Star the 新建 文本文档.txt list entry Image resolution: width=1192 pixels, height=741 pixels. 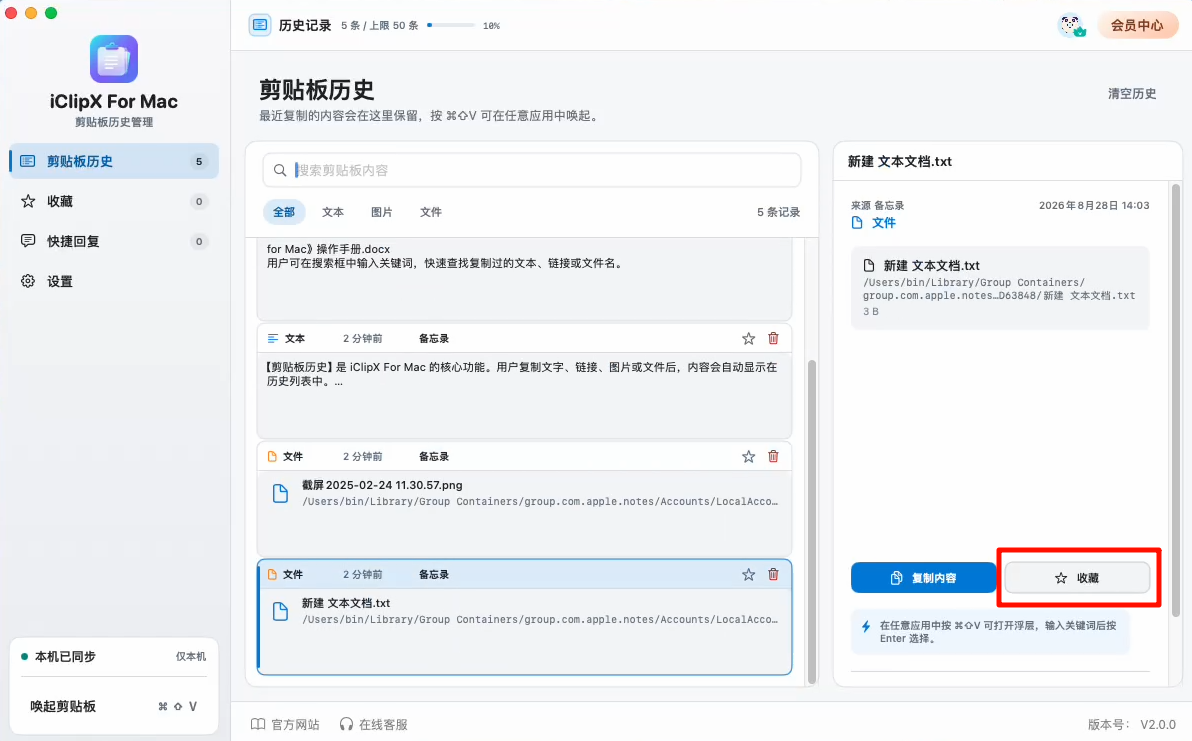749,575
